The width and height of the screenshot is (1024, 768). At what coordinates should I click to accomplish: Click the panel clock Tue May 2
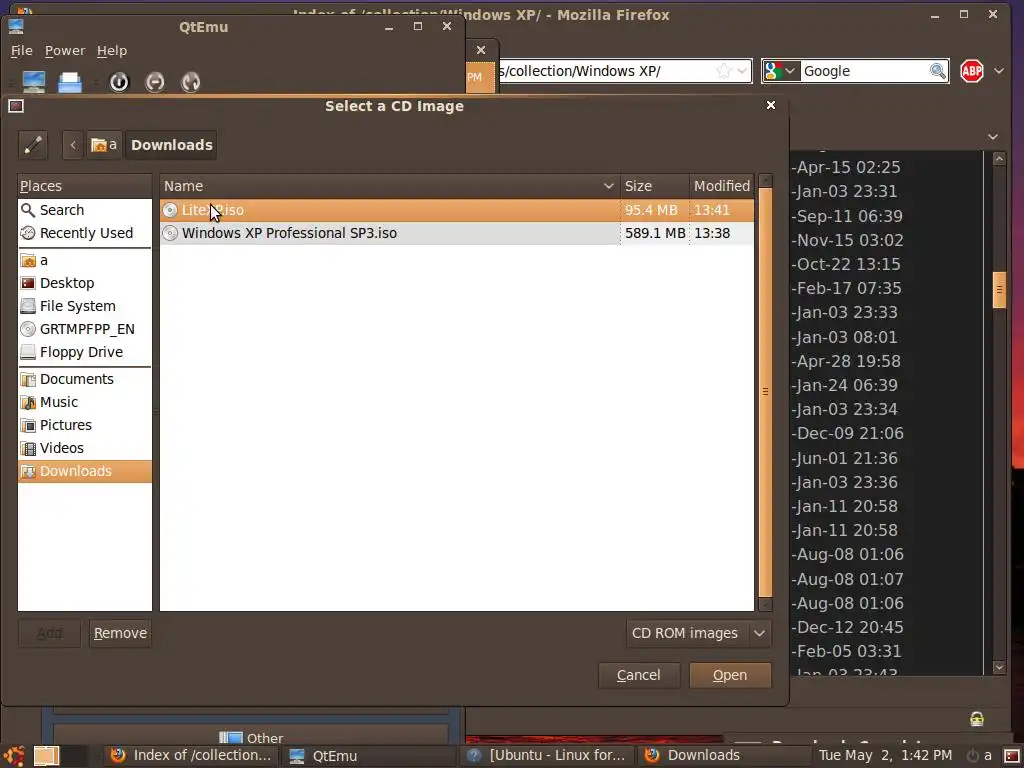pyautogui.click(x=886, y=756)
